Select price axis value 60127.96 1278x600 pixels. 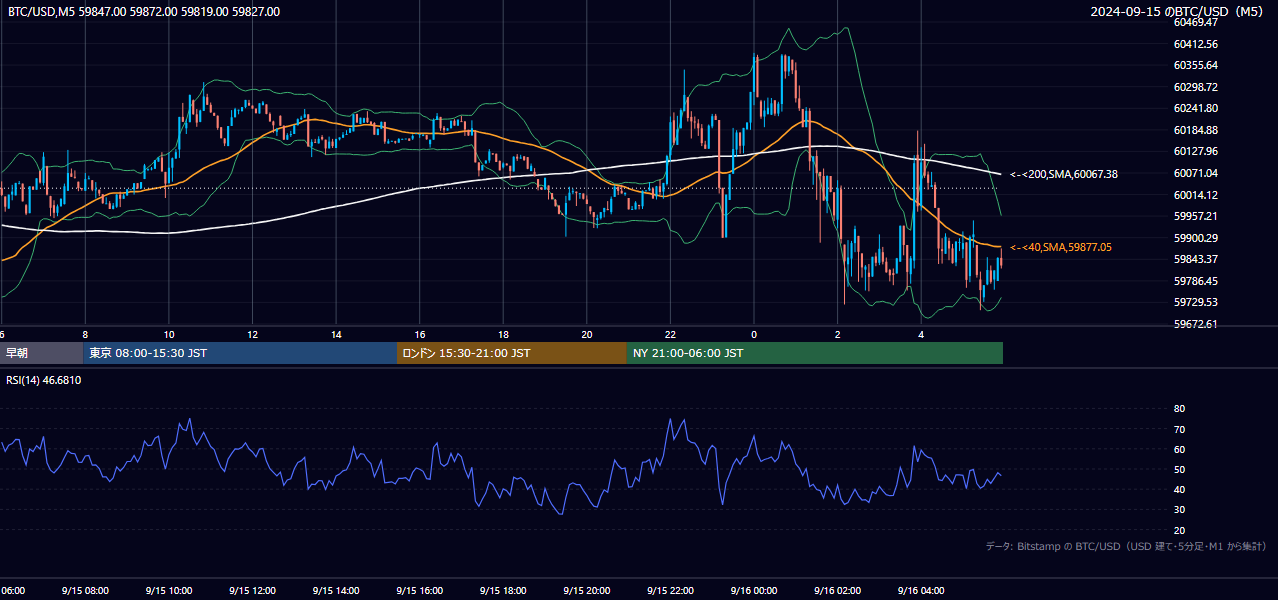[x=1196, y=151]
